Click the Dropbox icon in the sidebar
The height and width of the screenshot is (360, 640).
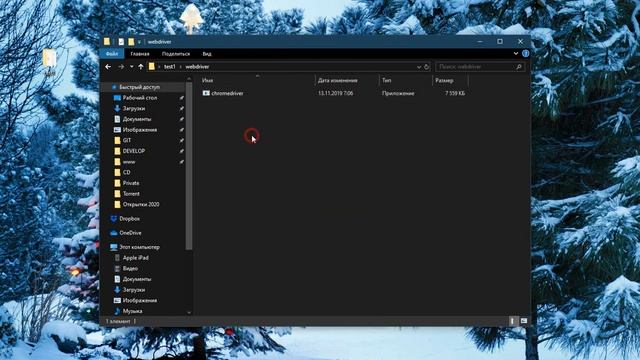114,219
